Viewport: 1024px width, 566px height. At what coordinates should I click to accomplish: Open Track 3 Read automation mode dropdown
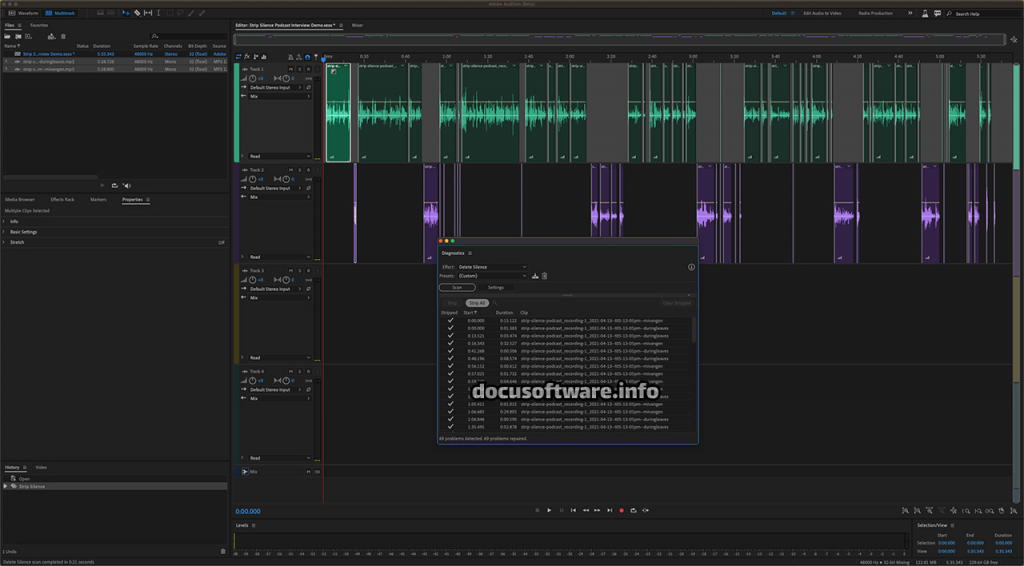click(280, 358)
